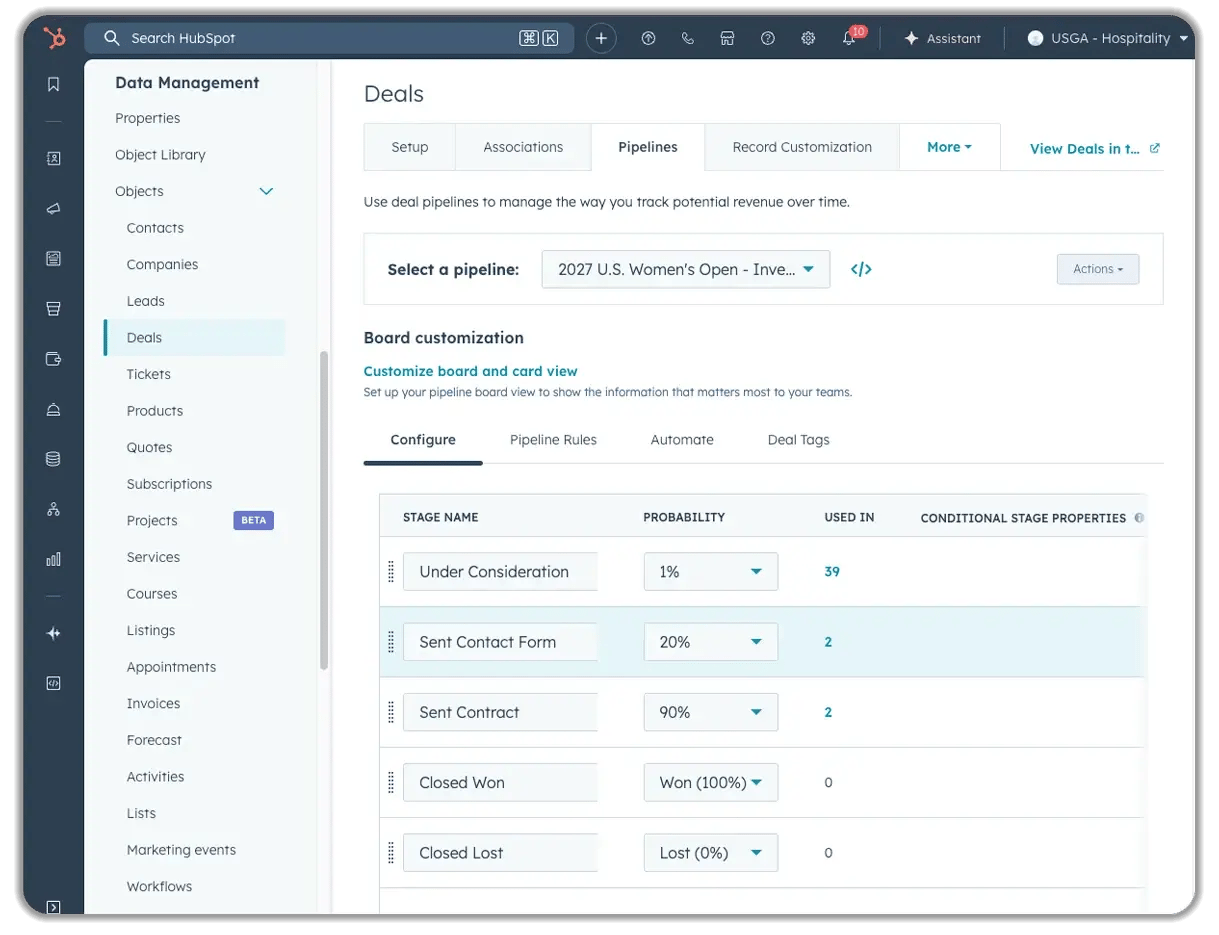Open the notifications bell showing 10 alerts
Image resolution: width=1219 pixels, height=935 pixels.
coord(849,38)
